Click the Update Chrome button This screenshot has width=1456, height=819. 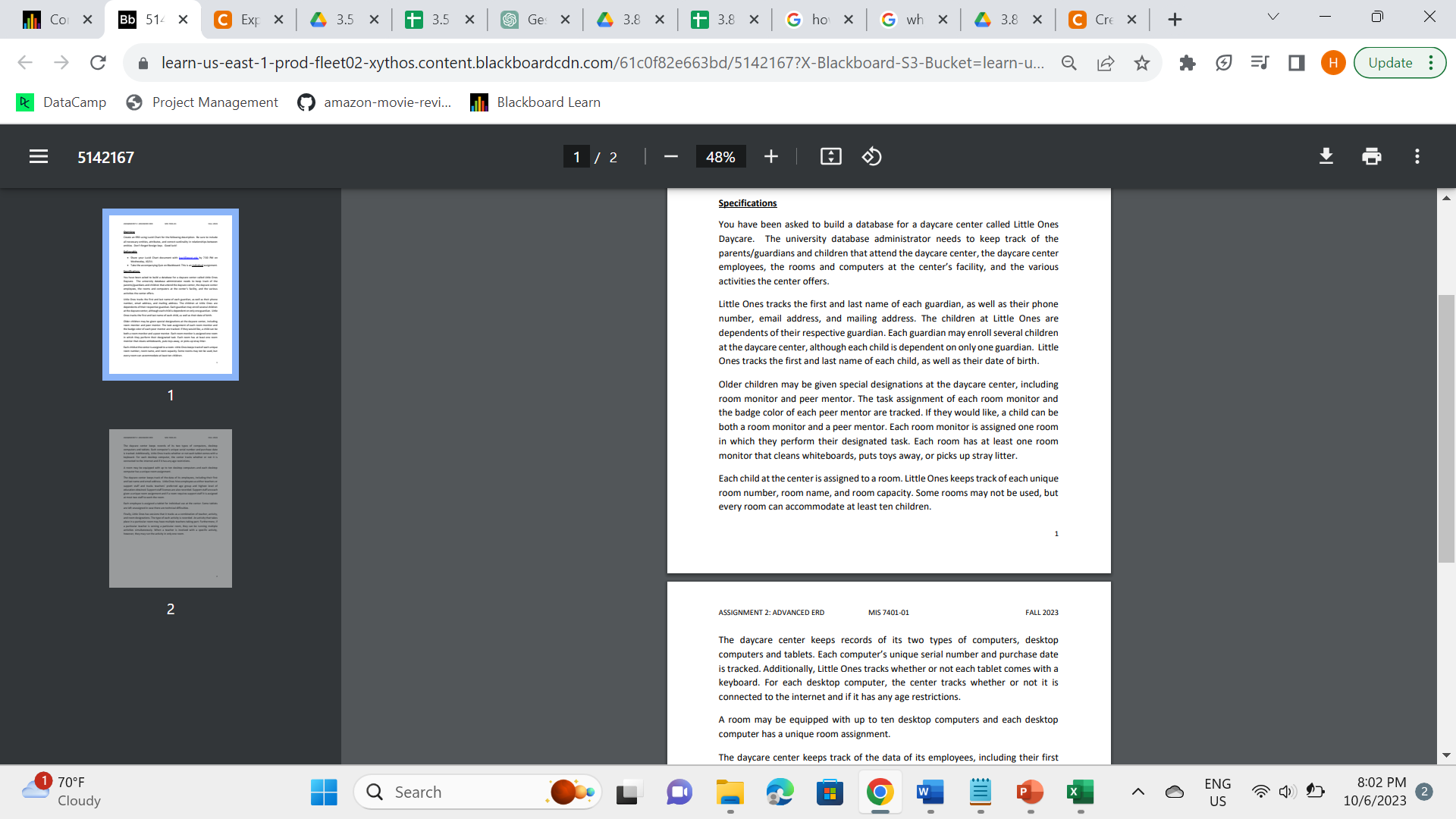coord(1391,63)
